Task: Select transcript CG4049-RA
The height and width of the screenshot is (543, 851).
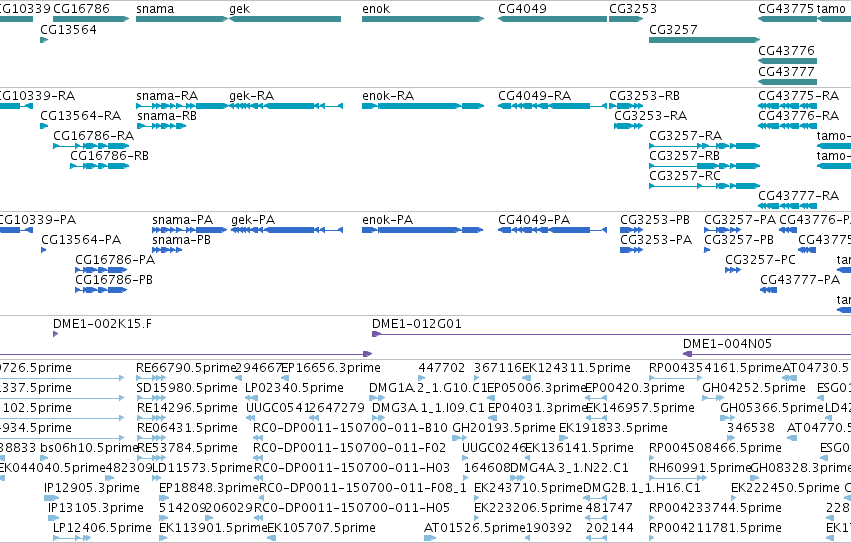Action: (552, 106)
